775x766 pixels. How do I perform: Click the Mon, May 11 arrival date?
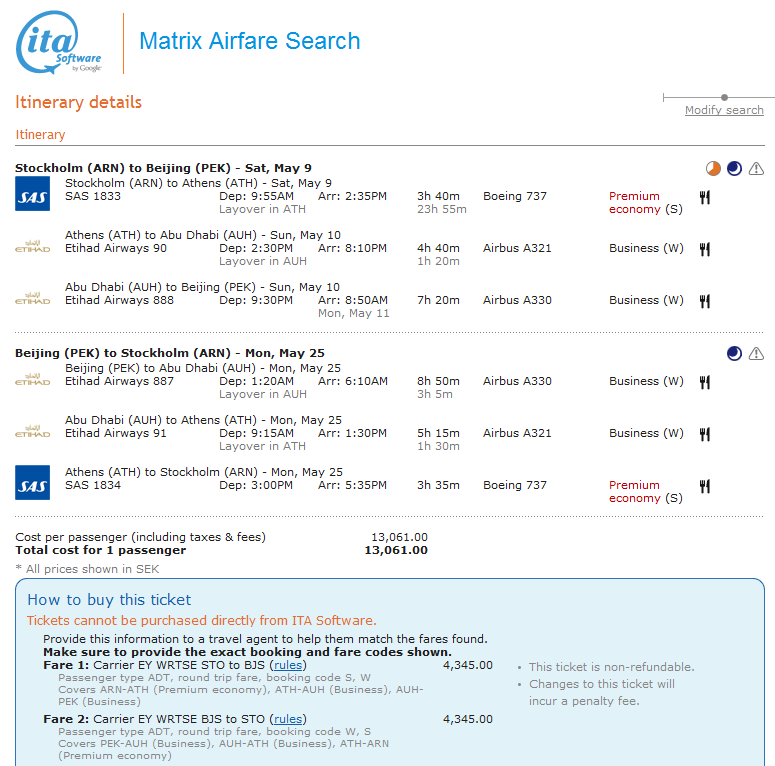click(x=353, y=313)
